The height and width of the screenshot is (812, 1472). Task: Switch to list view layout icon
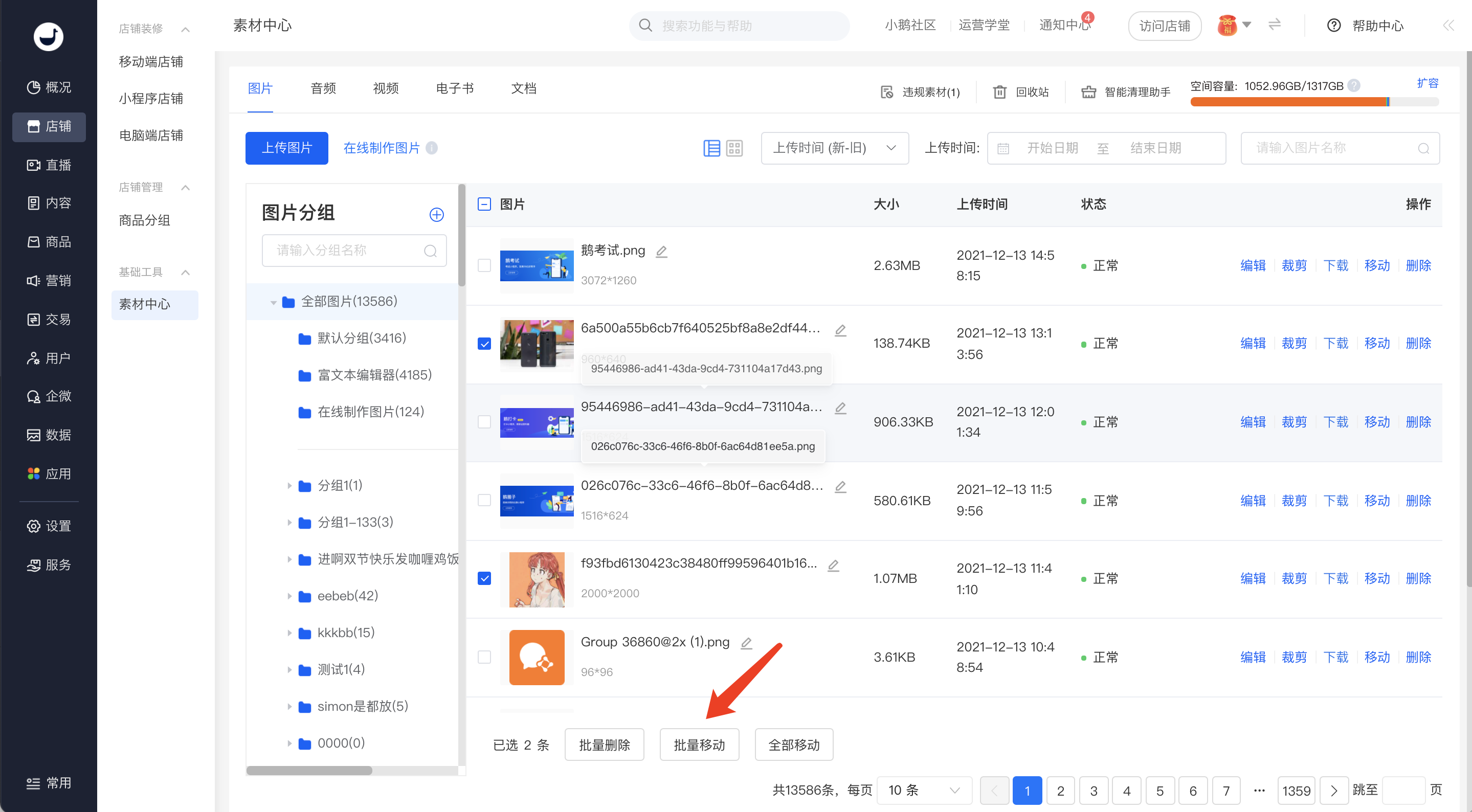[x=711, y=149]
